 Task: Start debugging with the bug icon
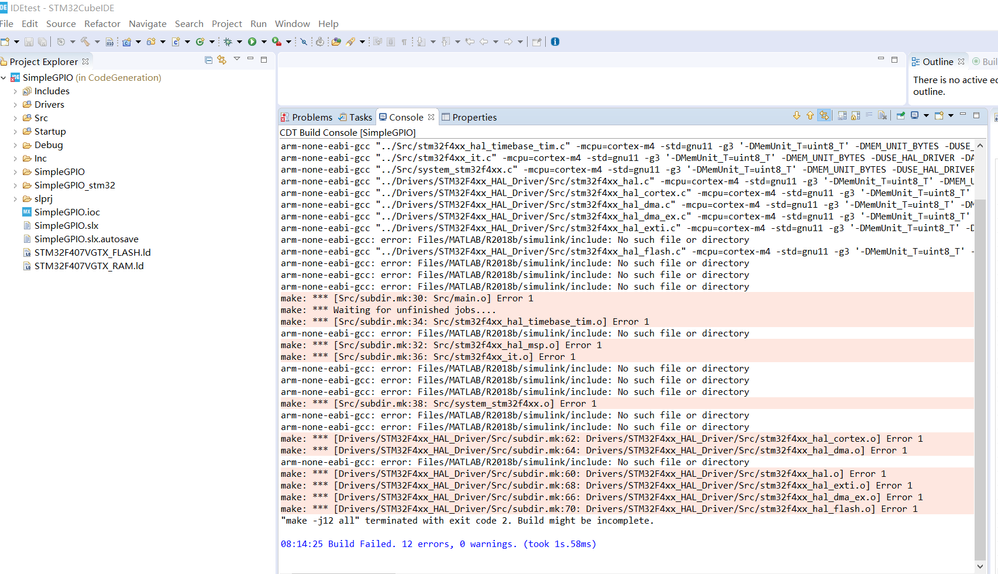pos(228,42)
